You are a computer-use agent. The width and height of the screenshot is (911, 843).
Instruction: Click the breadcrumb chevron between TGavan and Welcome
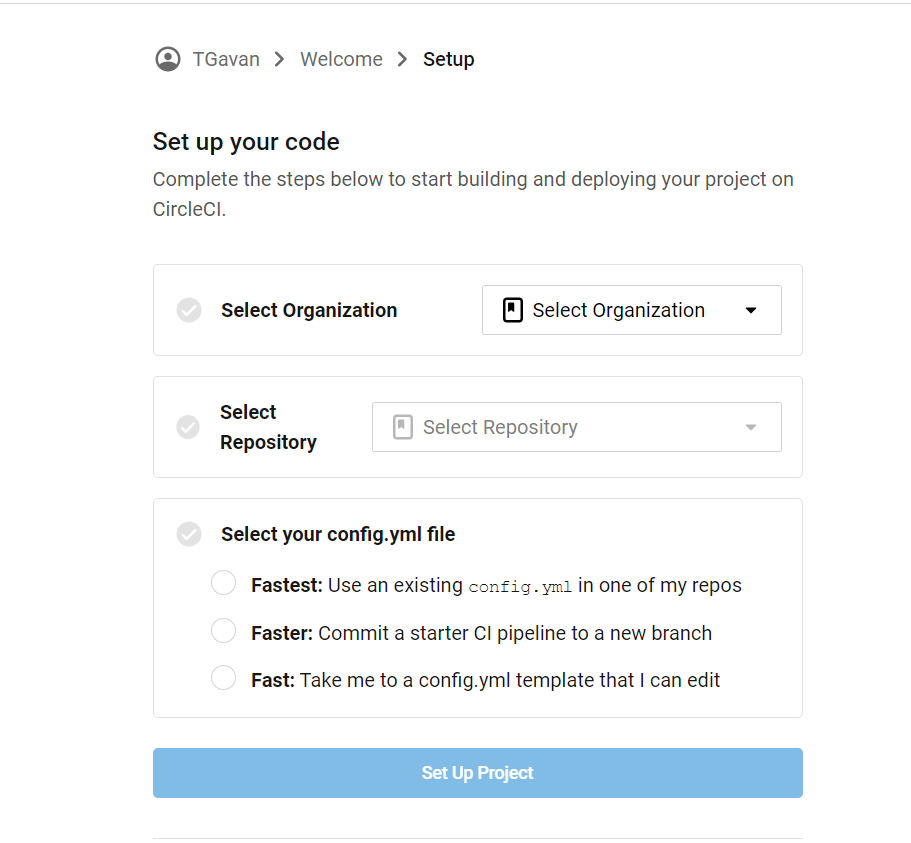pos(280,59)
